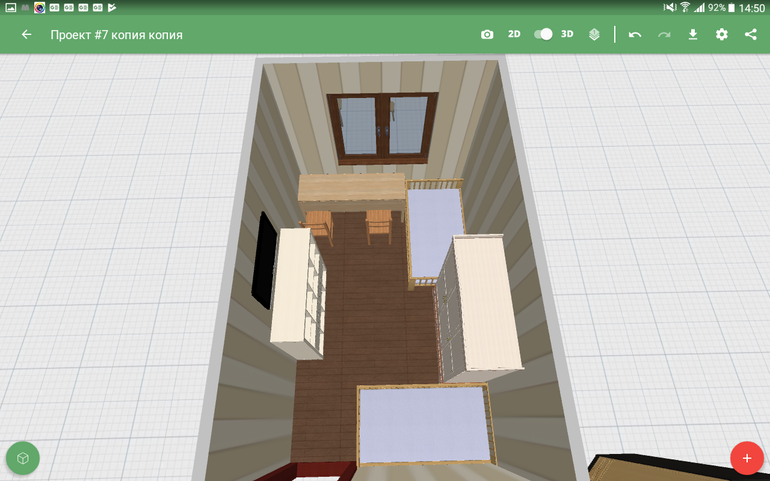Switch to 2D view label
Viewport: 770px width, 481px height.
click(x=514, y=35)
